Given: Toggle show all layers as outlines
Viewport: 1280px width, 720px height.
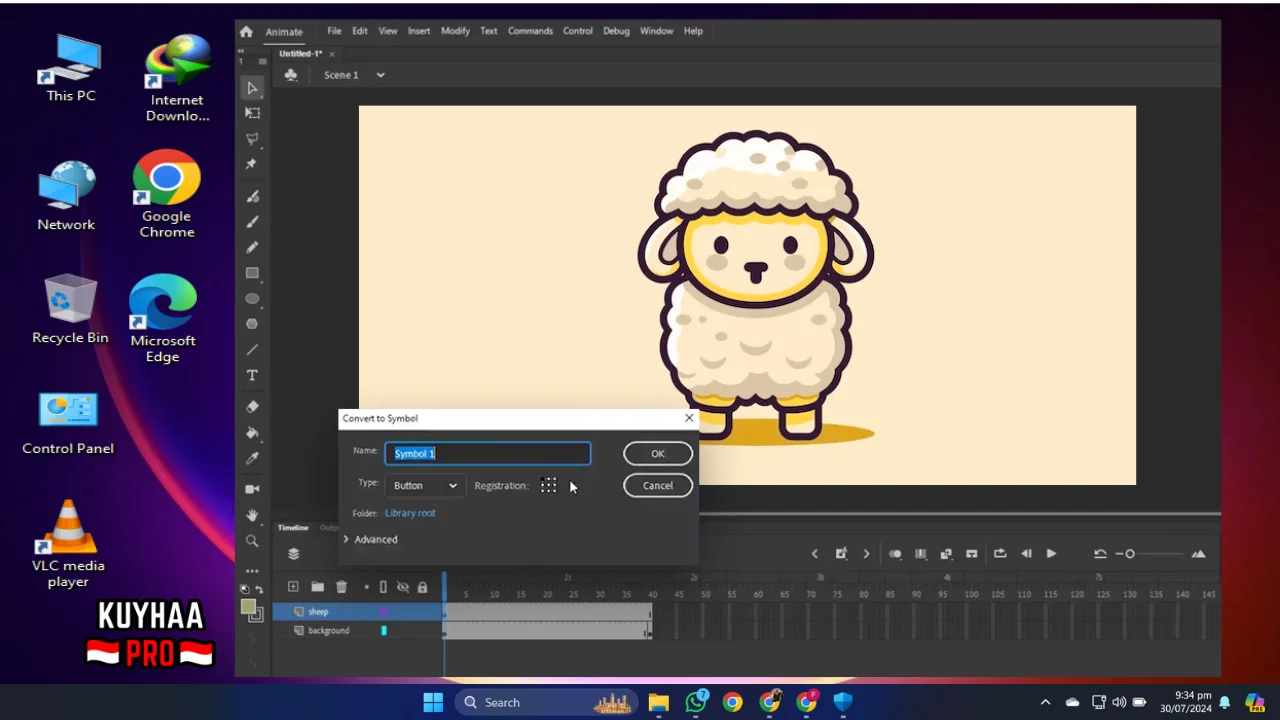Looking at the screenshot, I should point(383,587).
